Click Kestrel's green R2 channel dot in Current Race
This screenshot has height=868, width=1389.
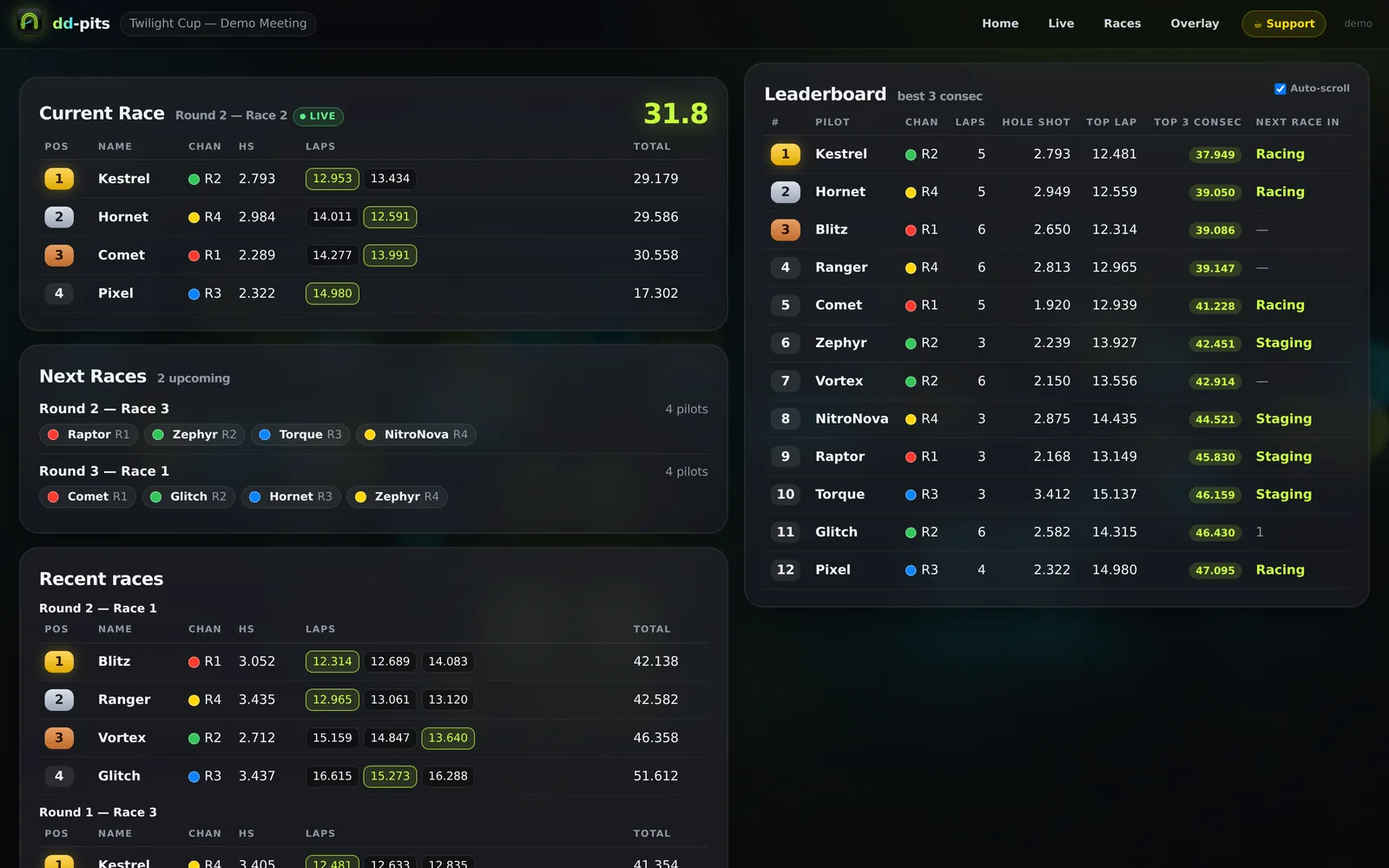pyautogui.click(x=194, y=179)
